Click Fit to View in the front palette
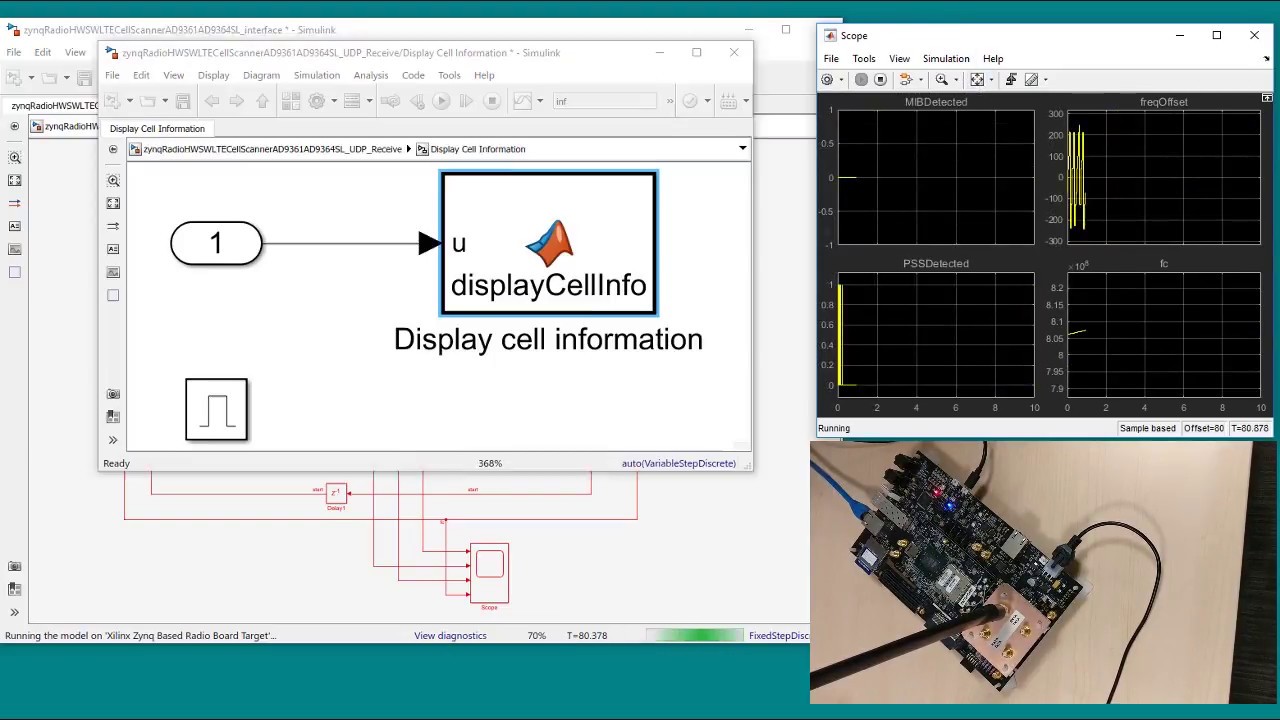 (113, 203)
